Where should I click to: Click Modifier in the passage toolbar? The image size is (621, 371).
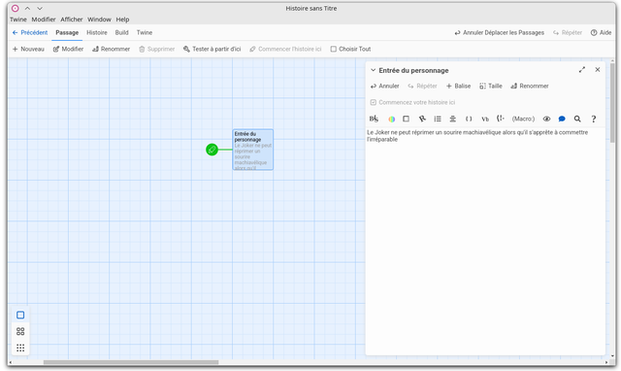68,49
